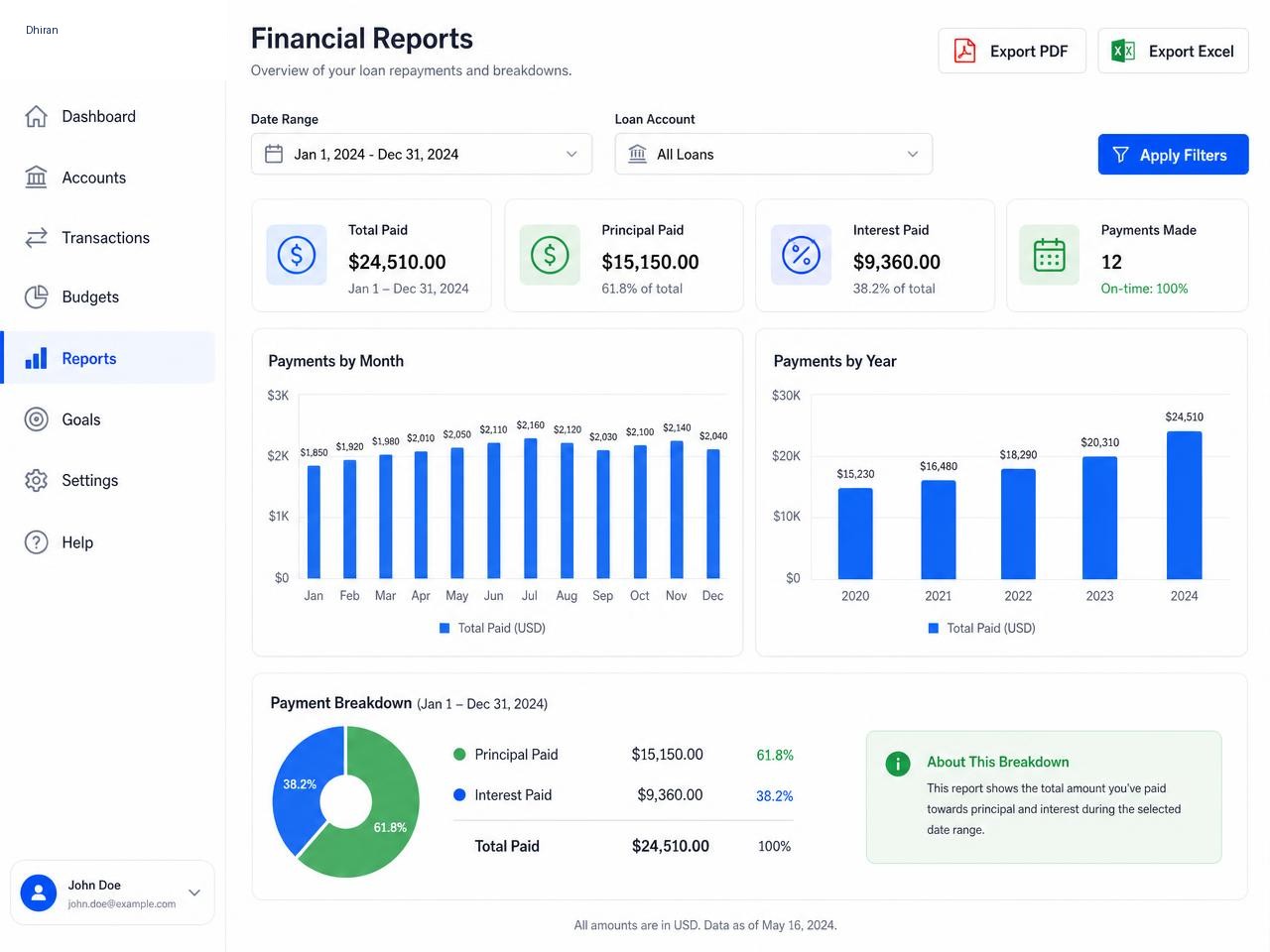Click the Total Paid legend swatch under Payments by Year
The image size is (1270, 952).
933,628
